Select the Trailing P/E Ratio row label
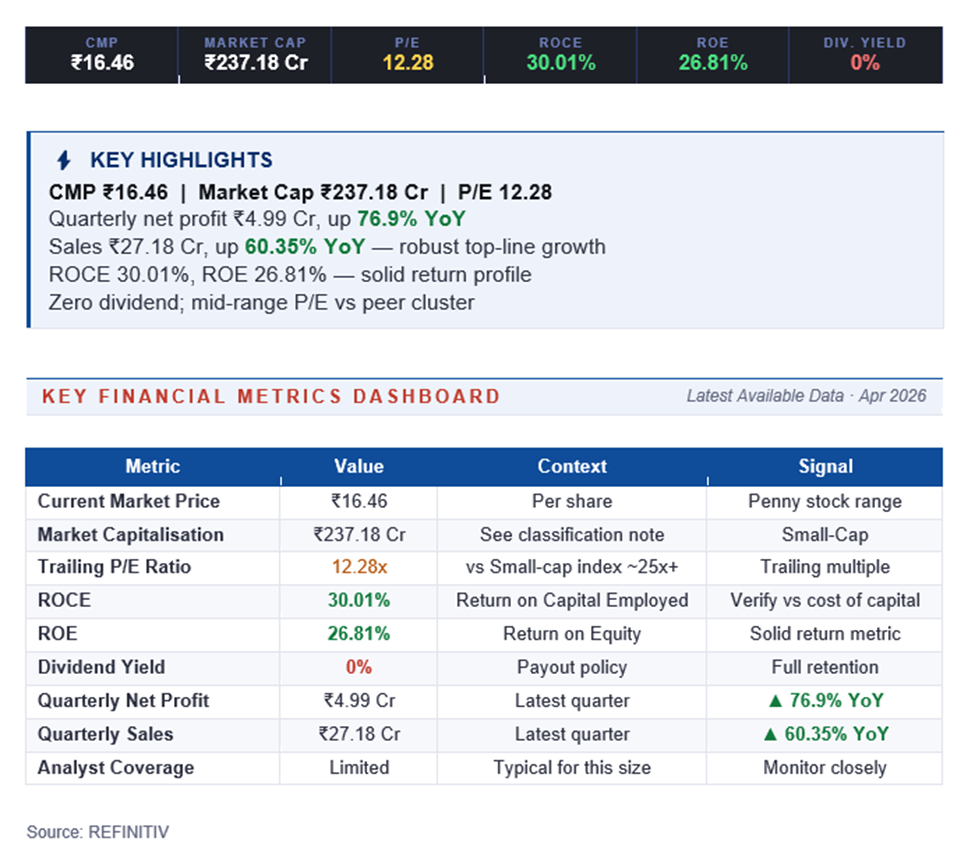975x852 pixels. click(x=114, y=567)
